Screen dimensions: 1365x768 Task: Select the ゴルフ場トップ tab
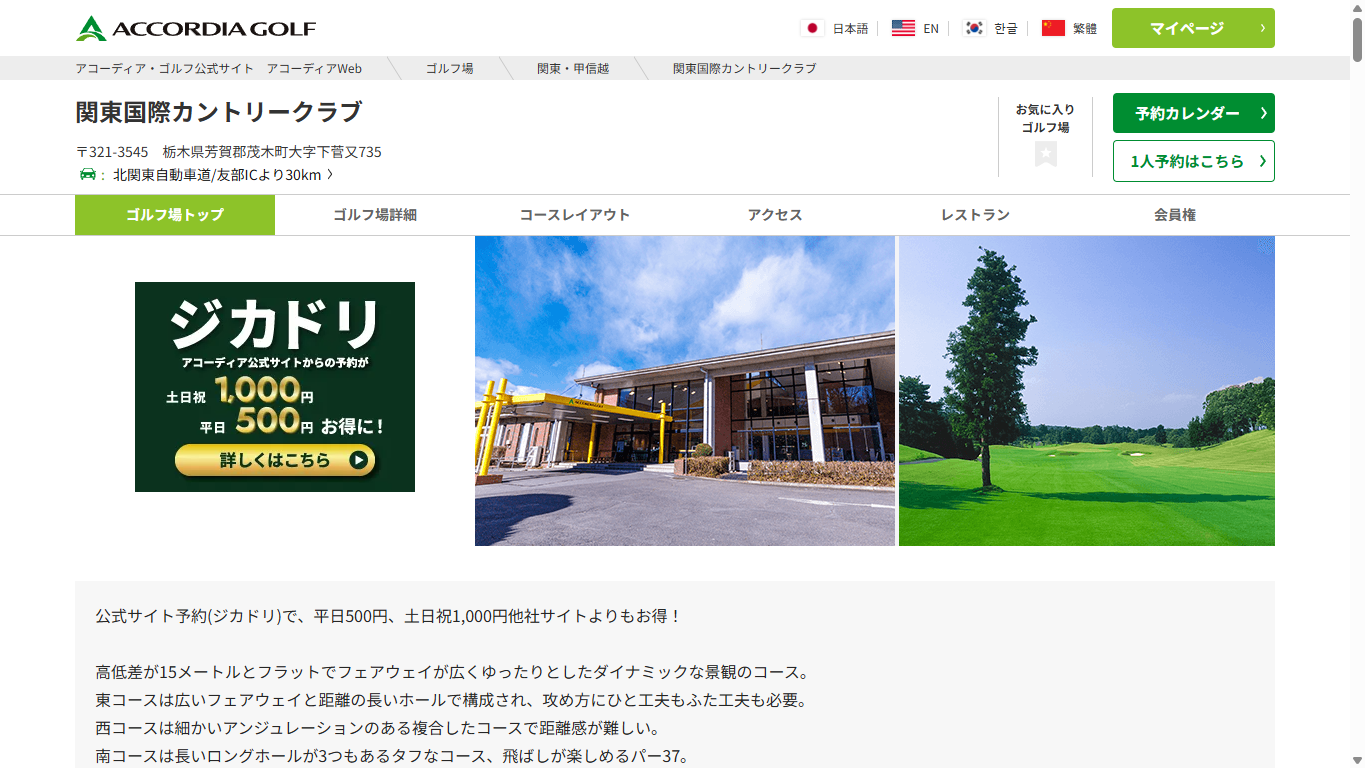[175, 215]
